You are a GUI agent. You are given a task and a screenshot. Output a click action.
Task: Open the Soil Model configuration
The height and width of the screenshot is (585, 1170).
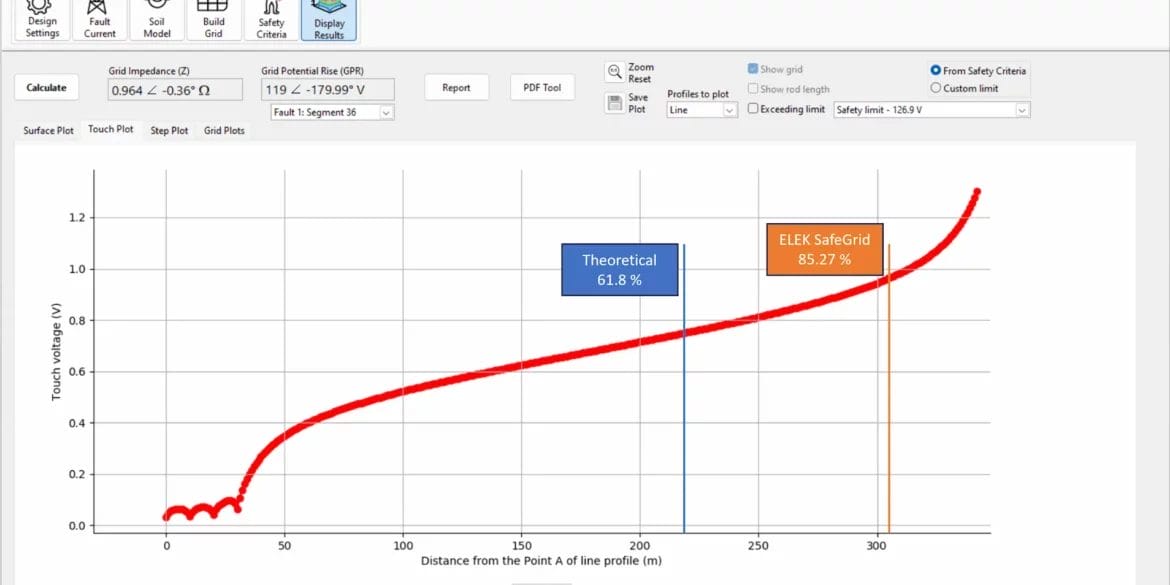coord(156,18)
